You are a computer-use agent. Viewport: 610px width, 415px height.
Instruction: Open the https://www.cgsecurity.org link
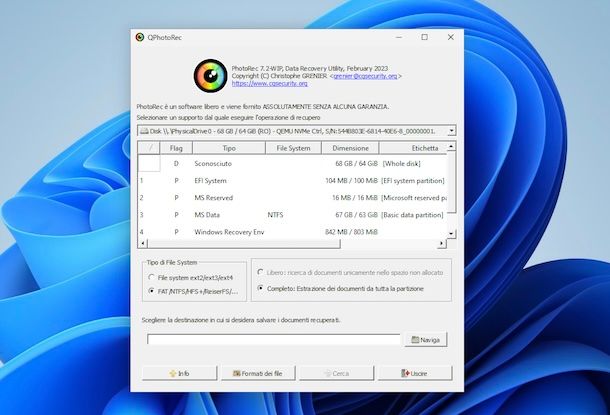coord(270,83)
